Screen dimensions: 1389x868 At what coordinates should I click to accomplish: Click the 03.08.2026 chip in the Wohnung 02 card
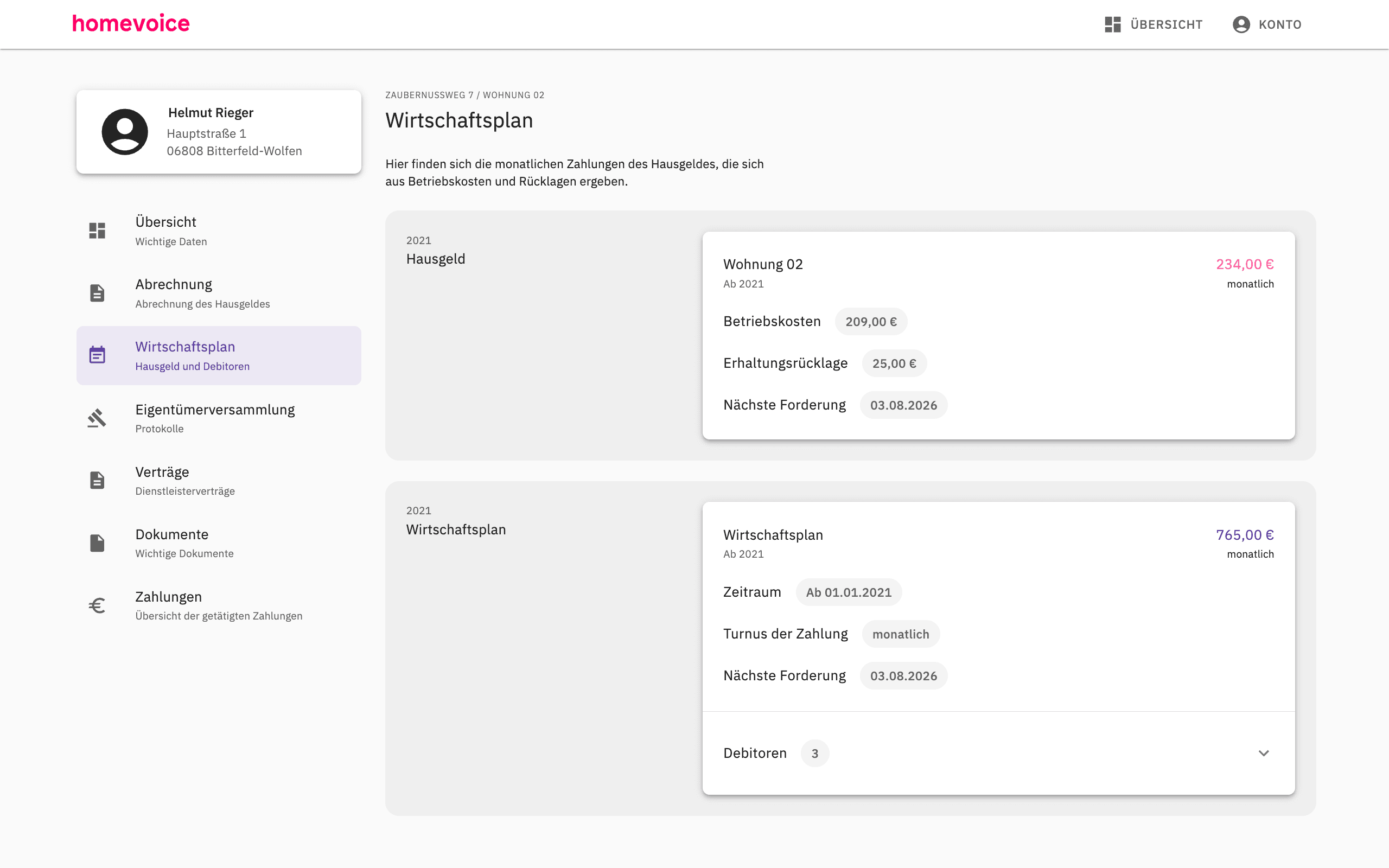(x=903, y=405)
